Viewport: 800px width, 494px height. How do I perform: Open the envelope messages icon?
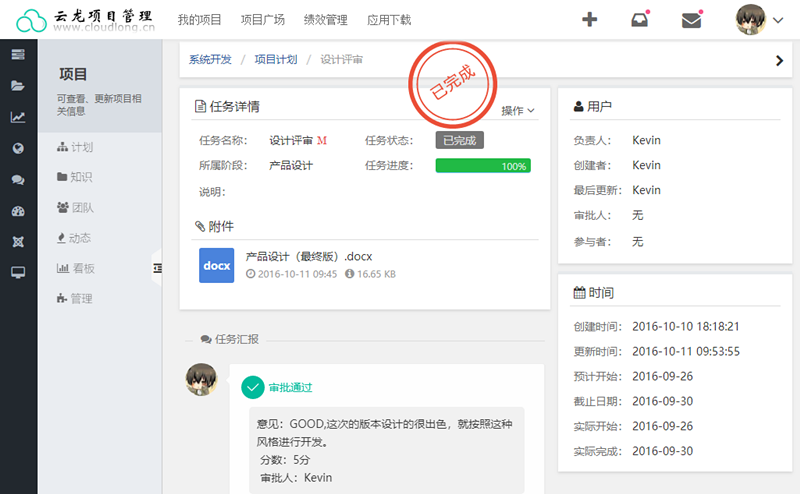(x=691, y=20)
